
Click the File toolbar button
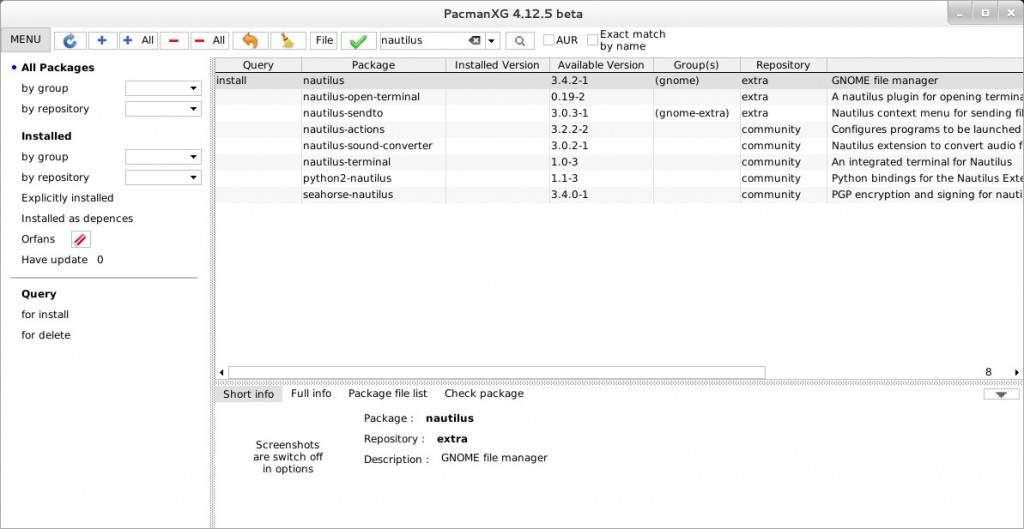click(325, 40)
